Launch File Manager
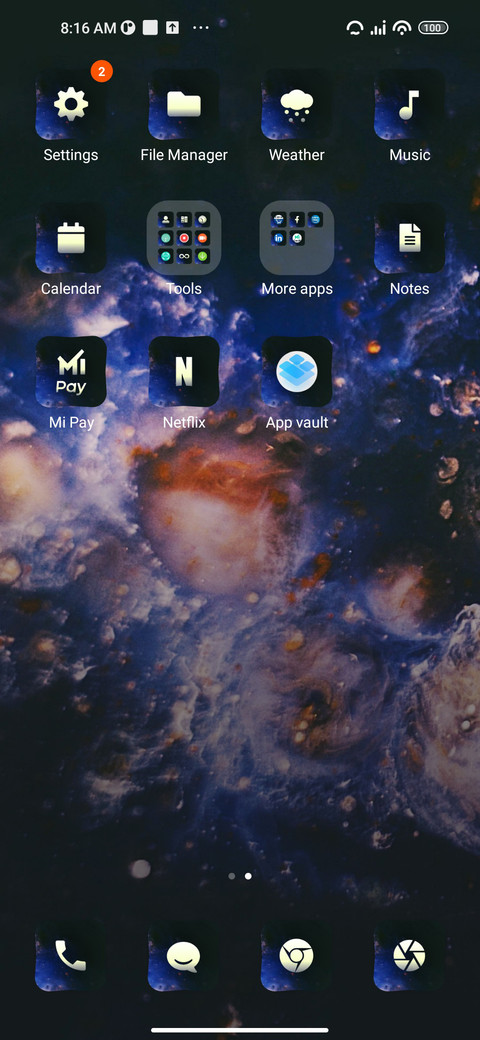480x1040 pixels. 184,105
